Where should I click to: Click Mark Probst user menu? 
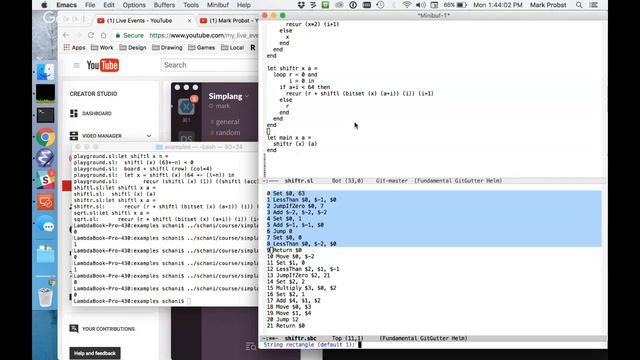[x=548, y=5]
